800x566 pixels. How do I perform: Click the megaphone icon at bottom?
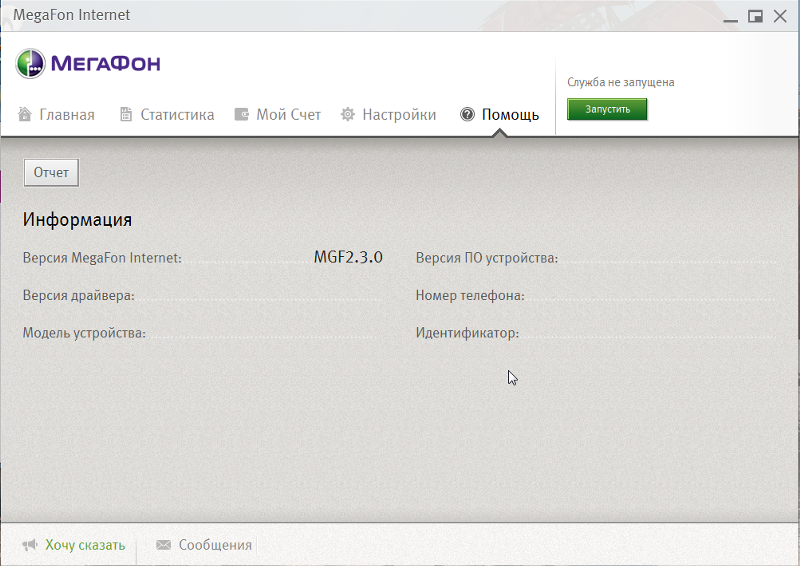(x=30, y=545)
